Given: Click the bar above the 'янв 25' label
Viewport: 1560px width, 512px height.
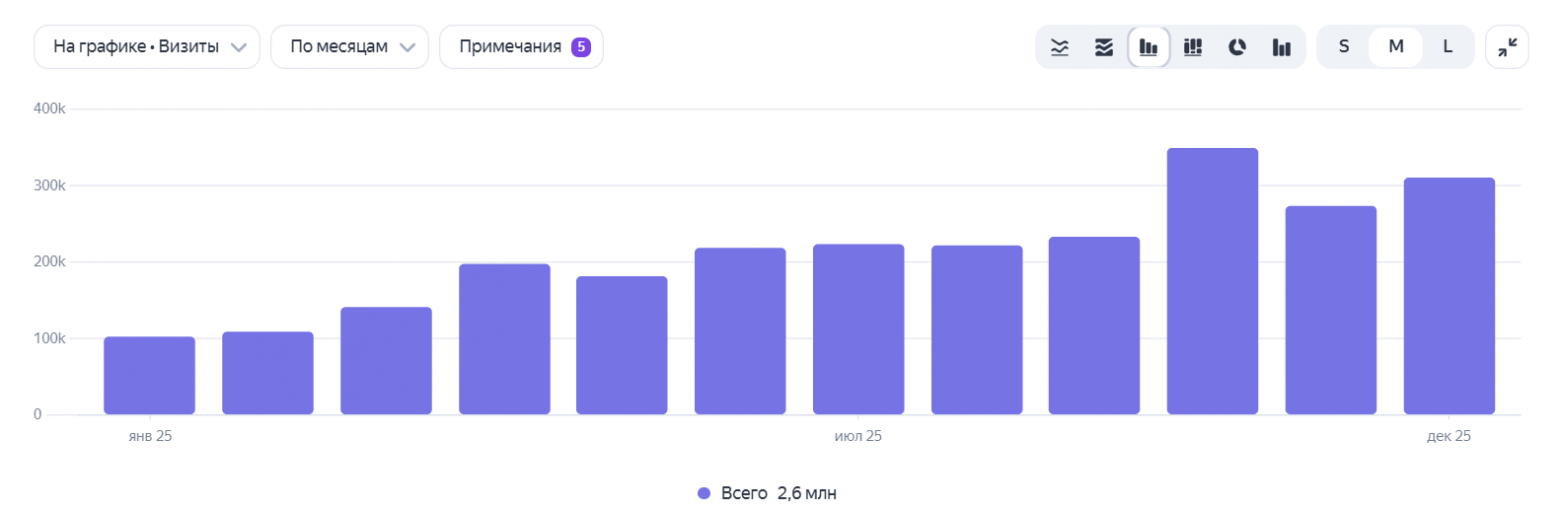Looking at the screenshot, I should [x=149, y=376].
